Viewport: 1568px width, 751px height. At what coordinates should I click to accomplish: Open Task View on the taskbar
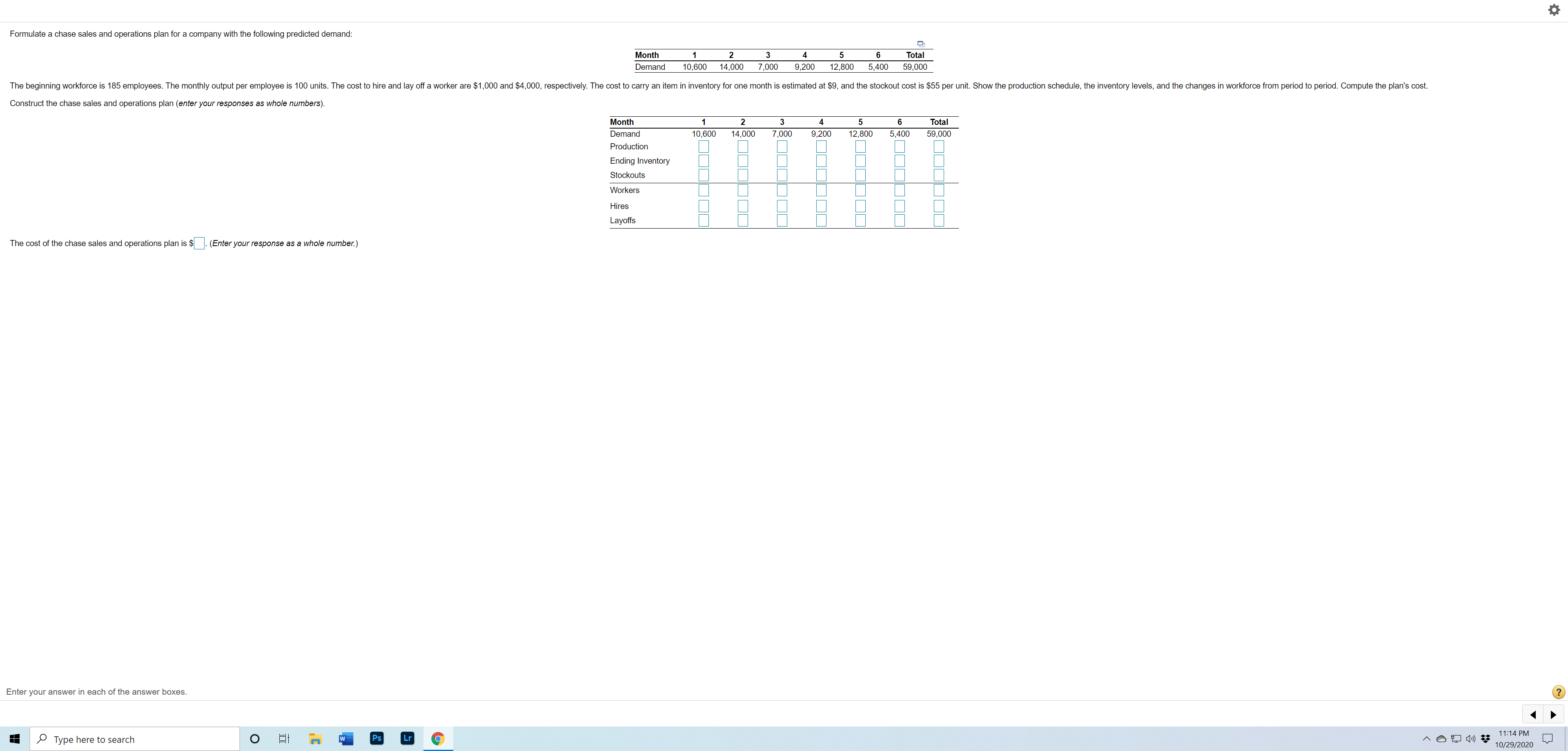pyautogui.click(x=284, y=739)
